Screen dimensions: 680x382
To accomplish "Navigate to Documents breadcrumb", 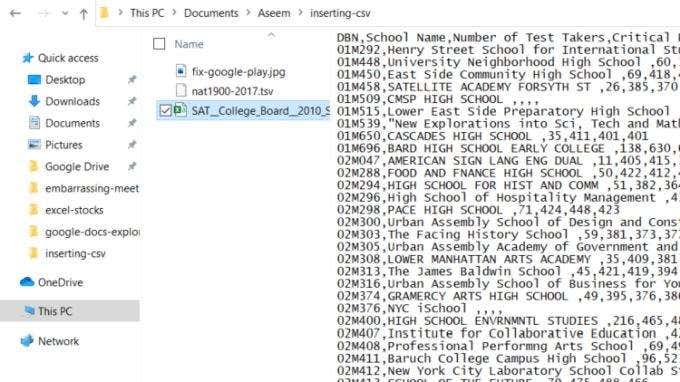I will [211, 13].
